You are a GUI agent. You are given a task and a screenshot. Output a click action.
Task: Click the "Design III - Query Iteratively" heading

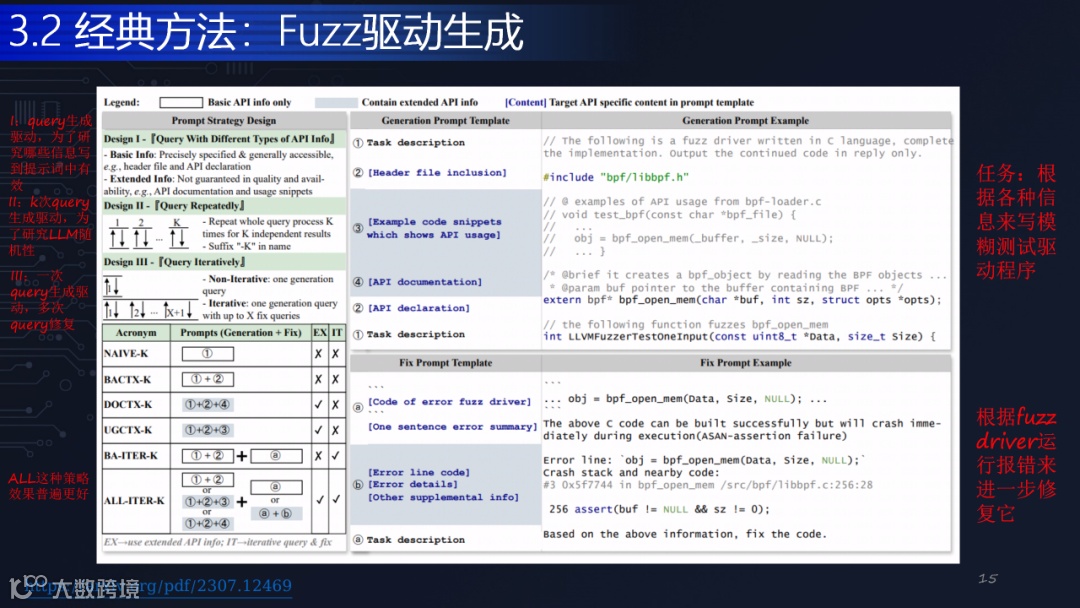[174, 262]
